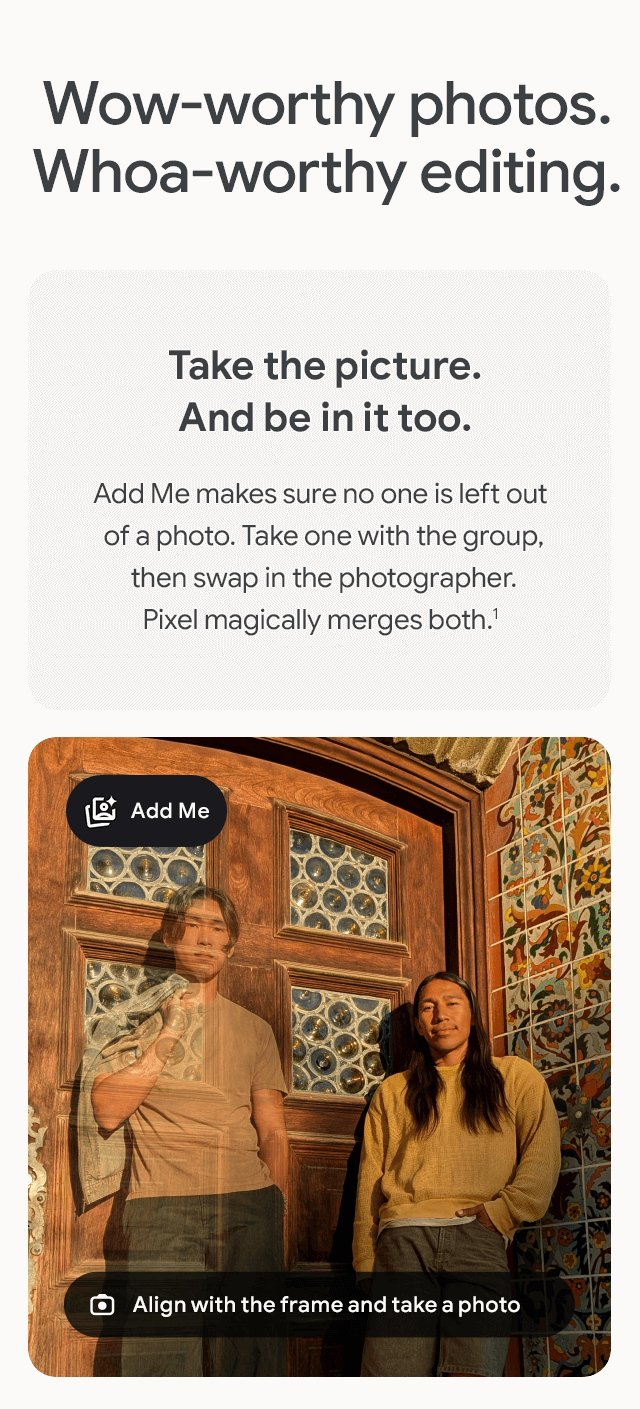Viewport: 640px width, 1409px height.
Task: Click the "Add Me makes sure" paragraph line
Action: click(x=320, y=494)
